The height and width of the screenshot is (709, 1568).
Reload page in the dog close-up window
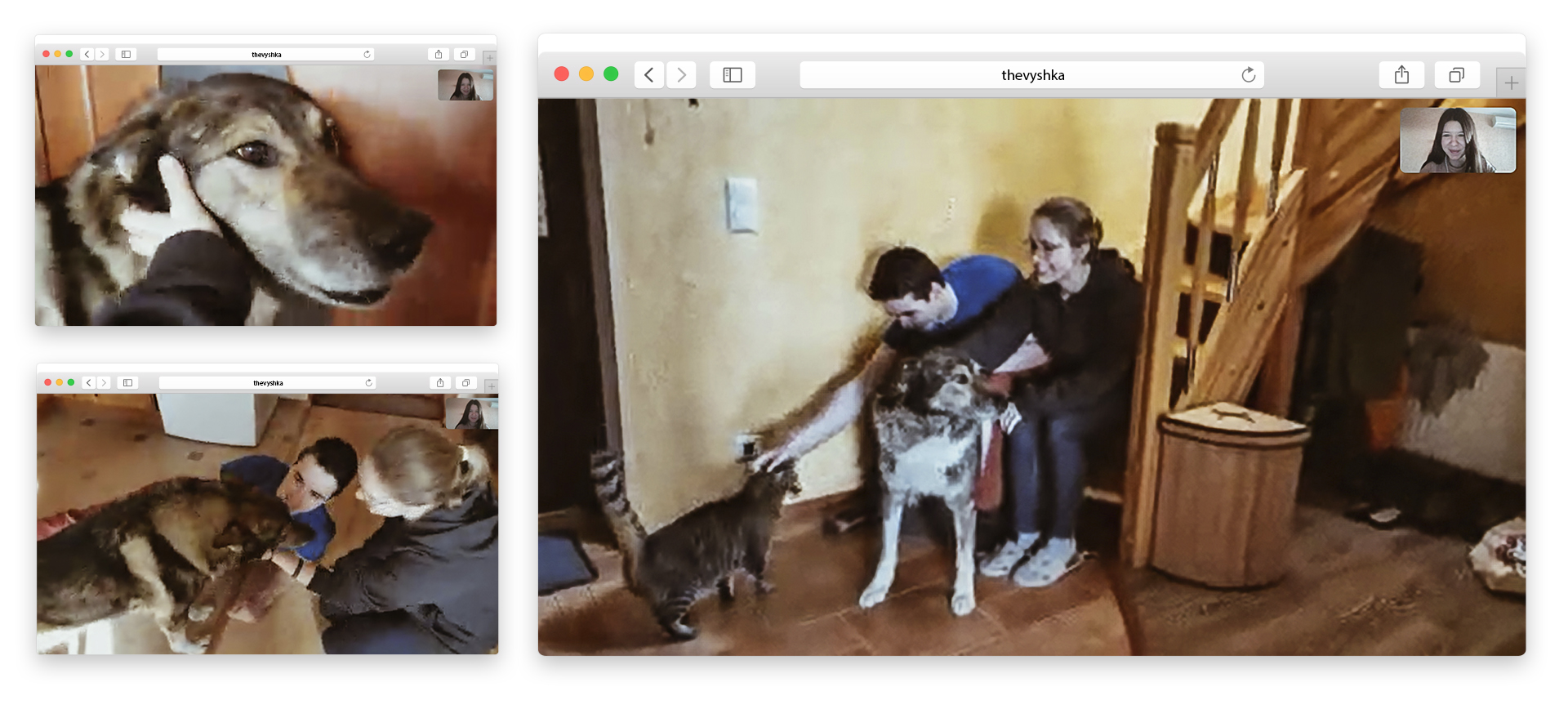click(367, 55)
